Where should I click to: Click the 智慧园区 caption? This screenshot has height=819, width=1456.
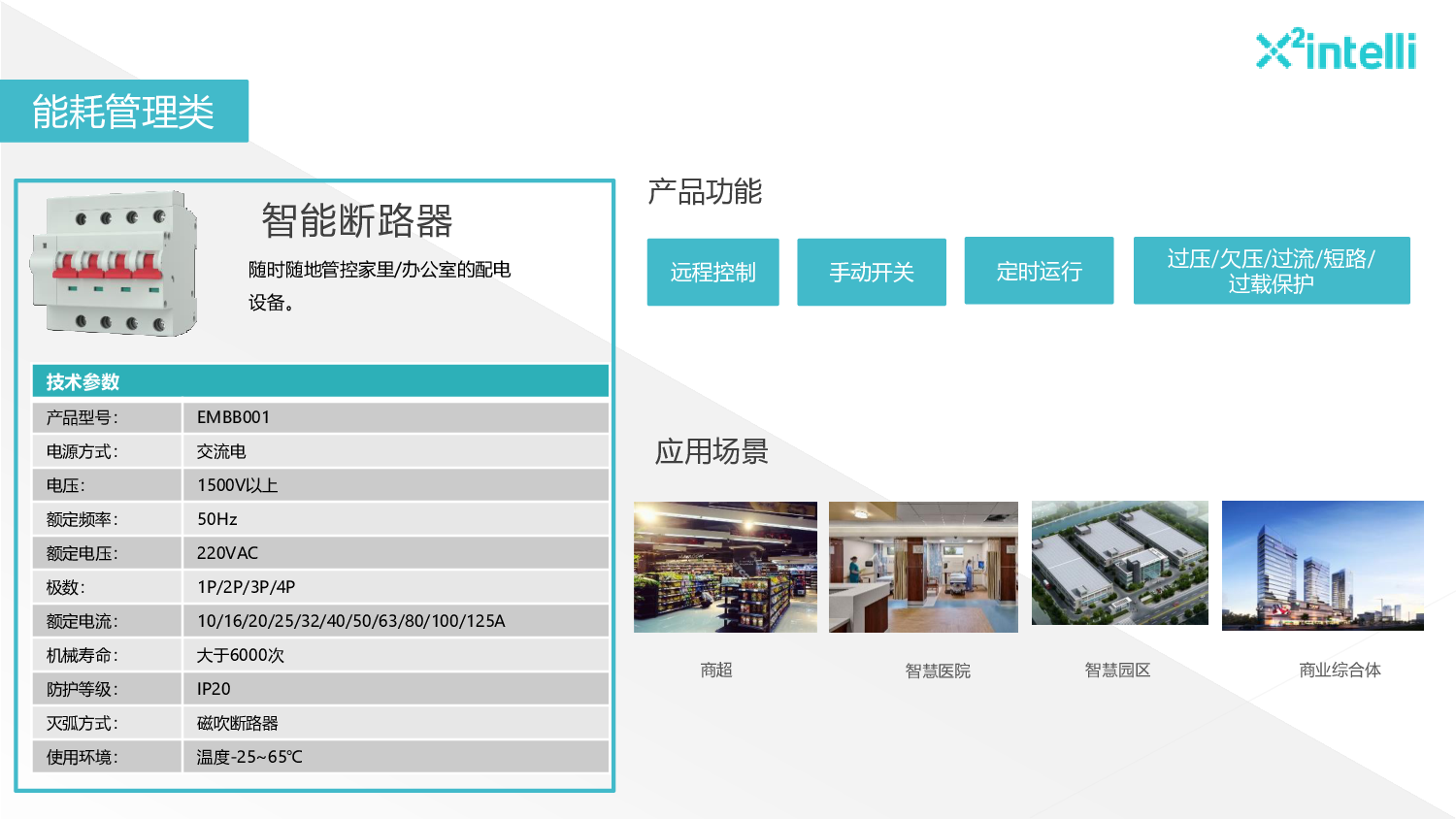pyautogui.click(x=1117, y=670)
